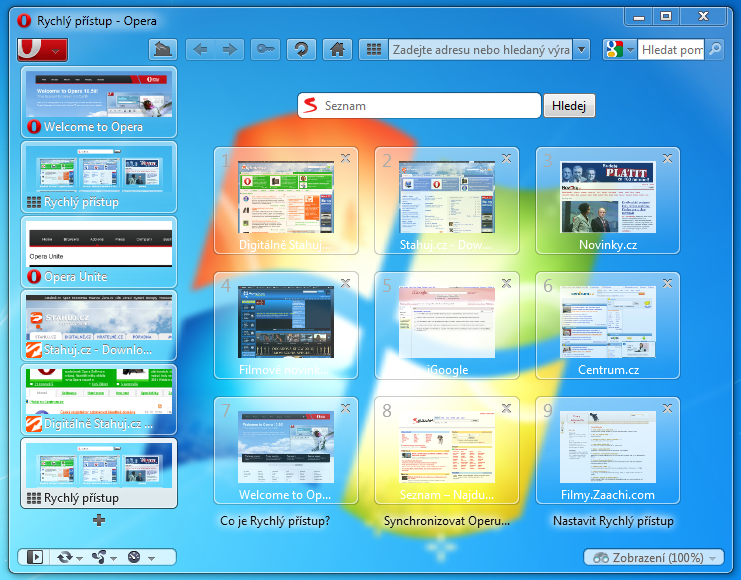741x580 pixels.
Task: Click 'Synchronizovat Operu...' link
Action: click(x=447, y=521)
